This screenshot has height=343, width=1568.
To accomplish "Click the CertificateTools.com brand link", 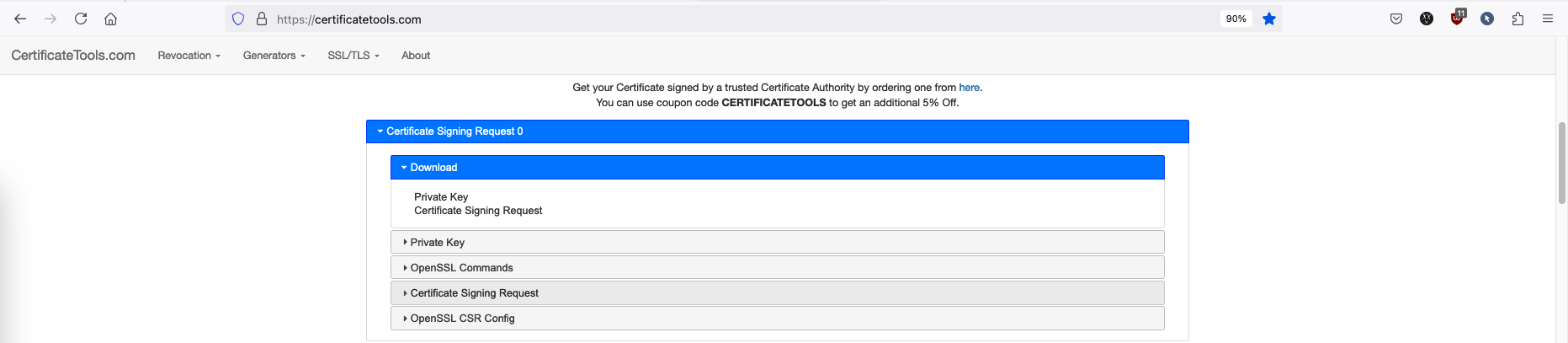I will (73, 56).
